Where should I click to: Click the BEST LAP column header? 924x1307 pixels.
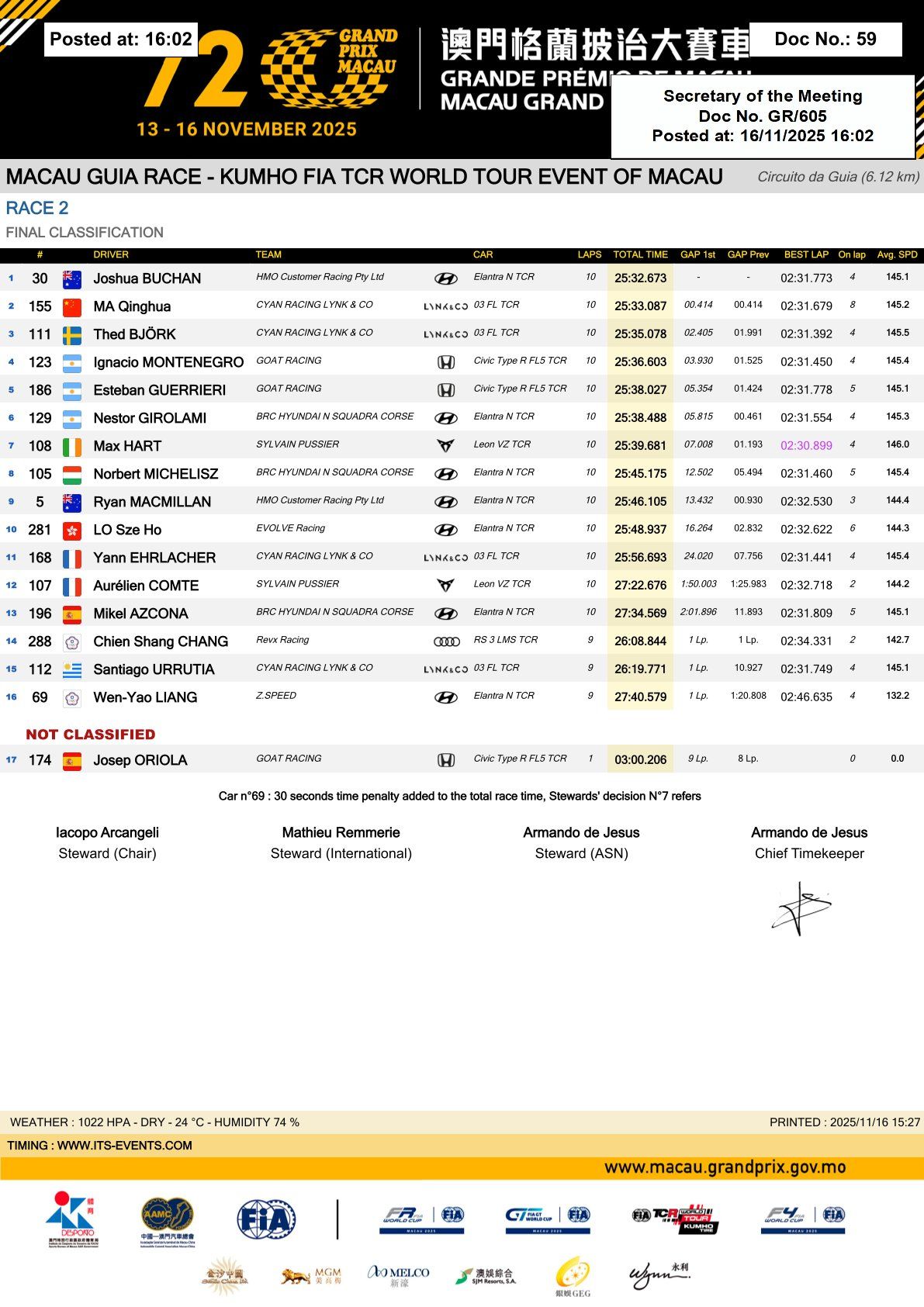[806, 254]
